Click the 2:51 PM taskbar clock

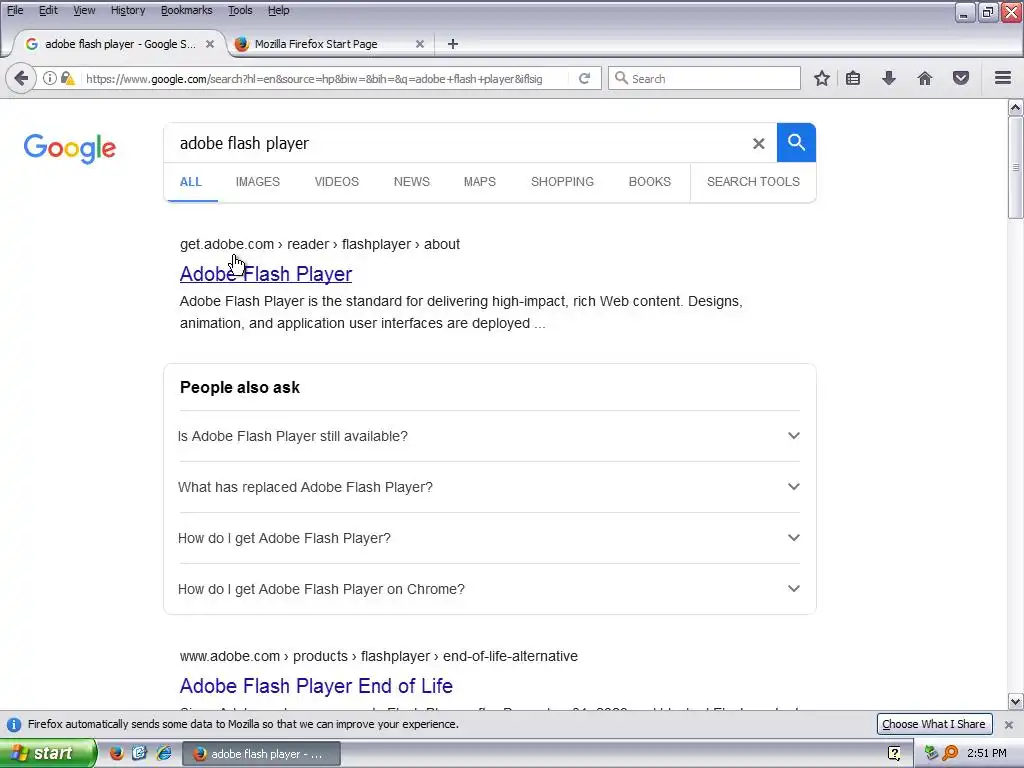987,753
